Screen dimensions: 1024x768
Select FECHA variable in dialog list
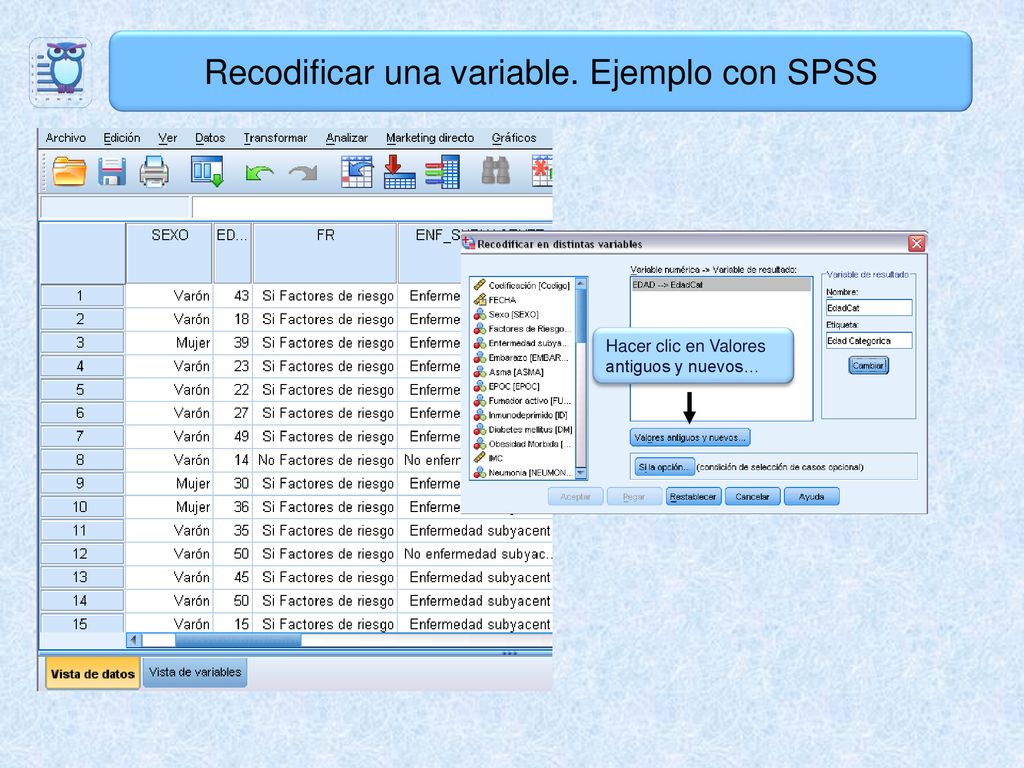(x=495, y=300)
